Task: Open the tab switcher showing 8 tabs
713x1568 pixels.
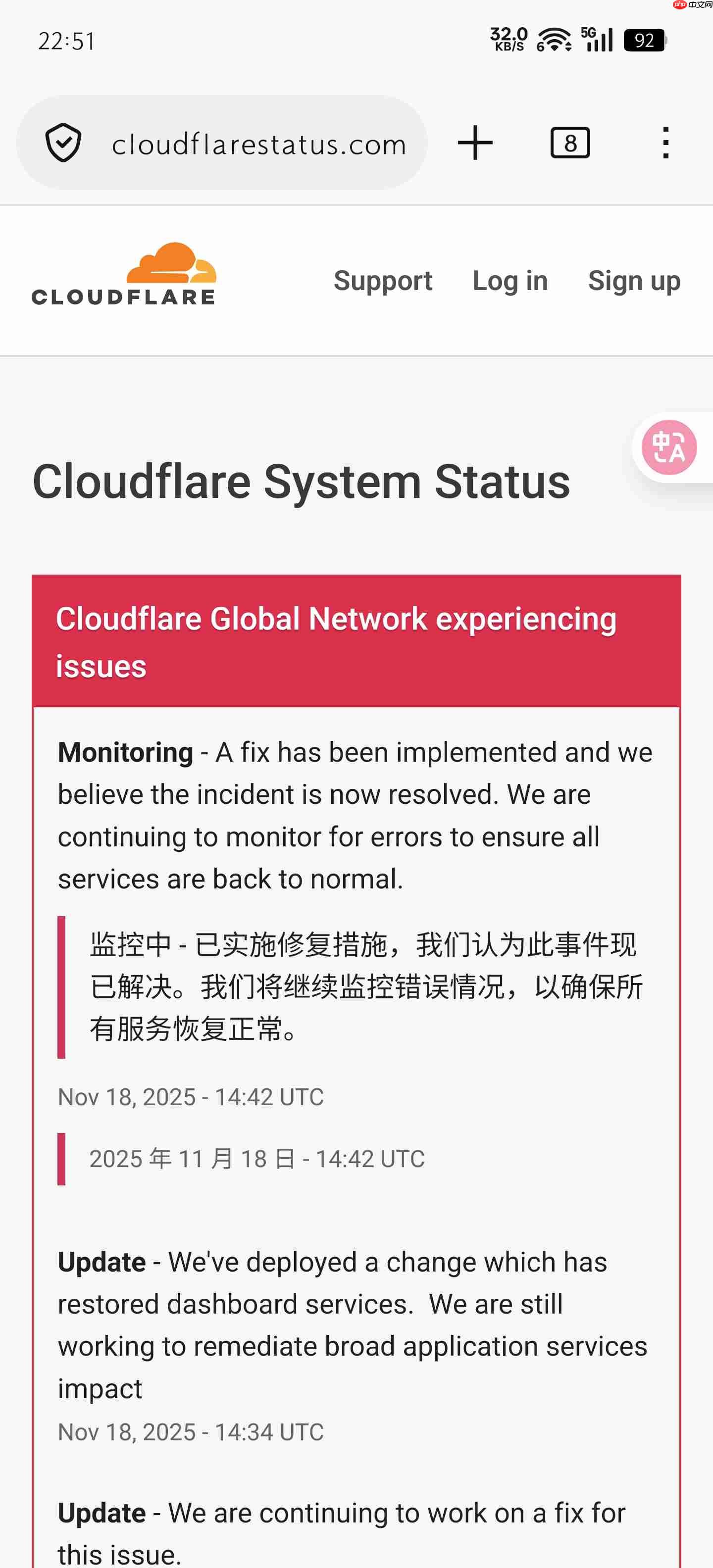Action: pos(570,143)
